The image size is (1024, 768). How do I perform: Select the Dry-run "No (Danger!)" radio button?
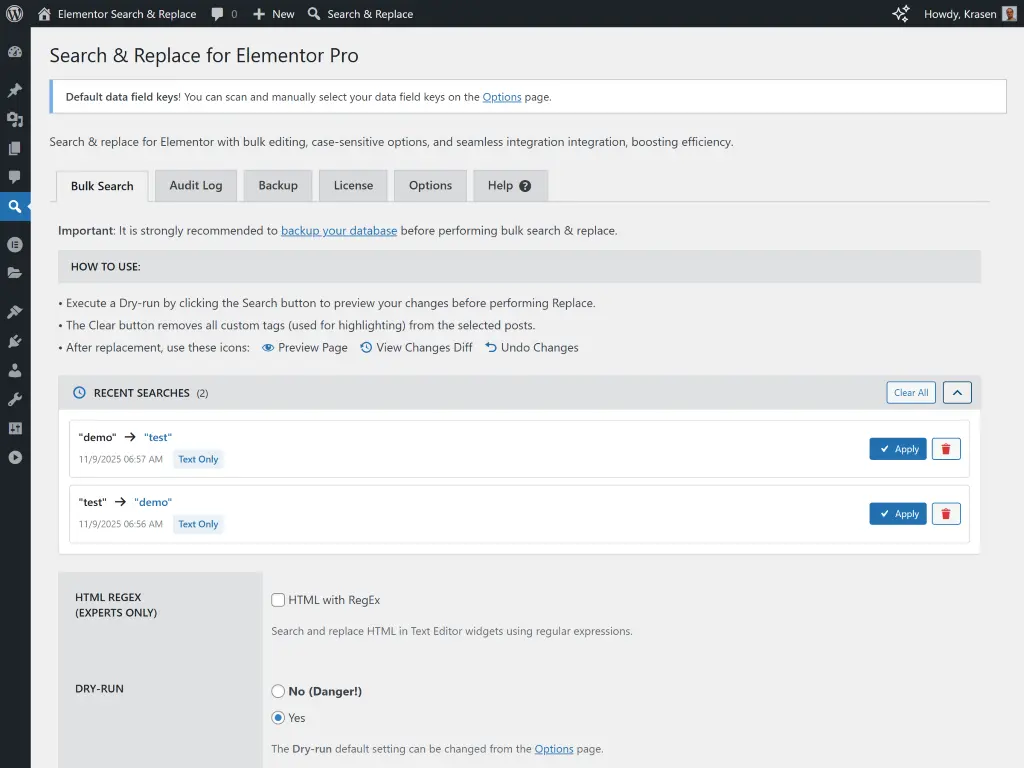(277, 691)
